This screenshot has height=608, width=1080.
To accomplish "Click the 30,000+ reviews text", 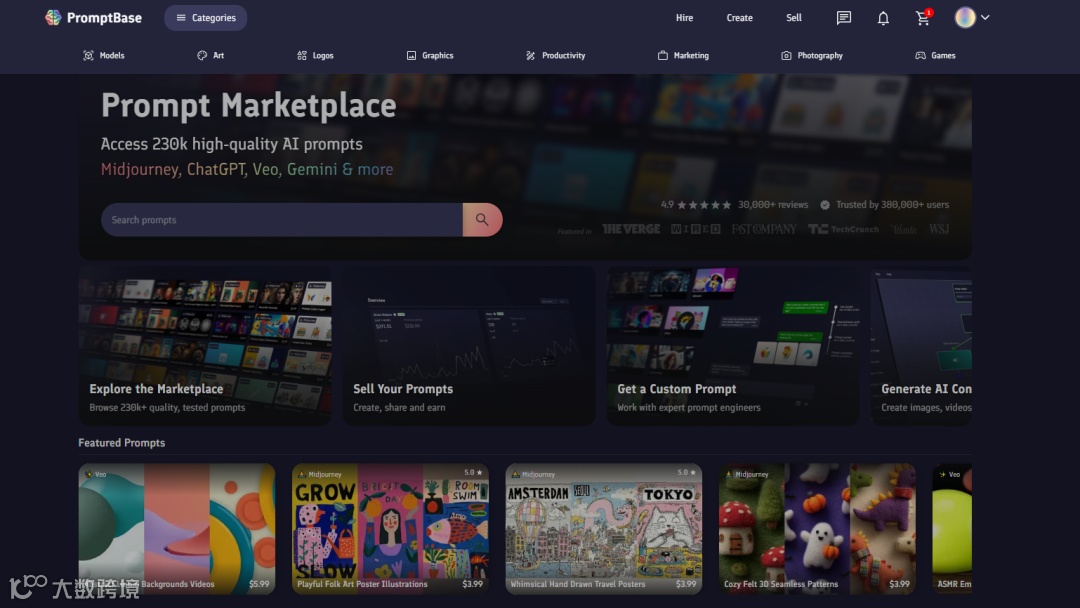I will click(773, 205).
